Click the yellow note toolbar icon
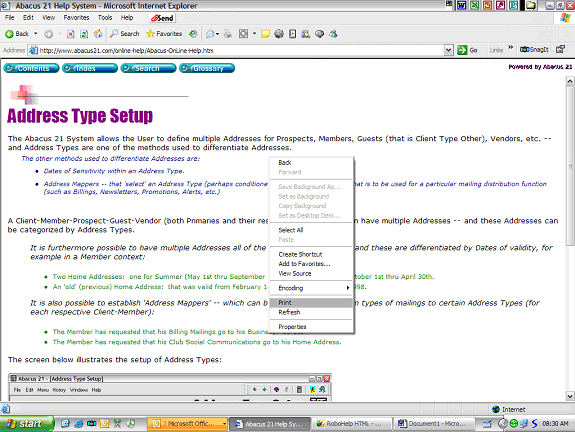Viewport: 575px width, 432px height. [x=265, y=34]
